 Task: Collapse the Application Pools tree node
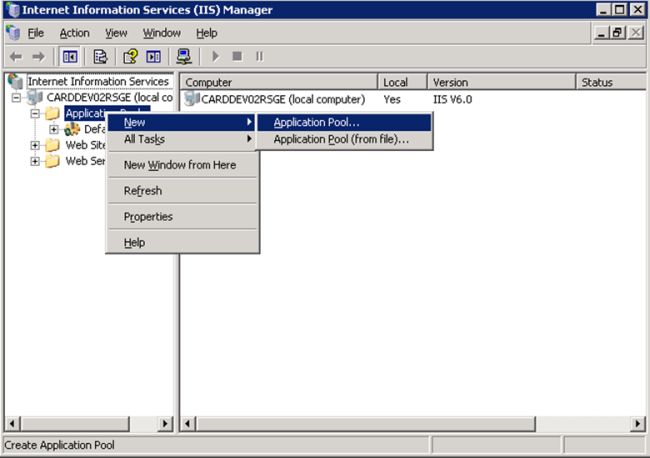(x=35, y=114)
